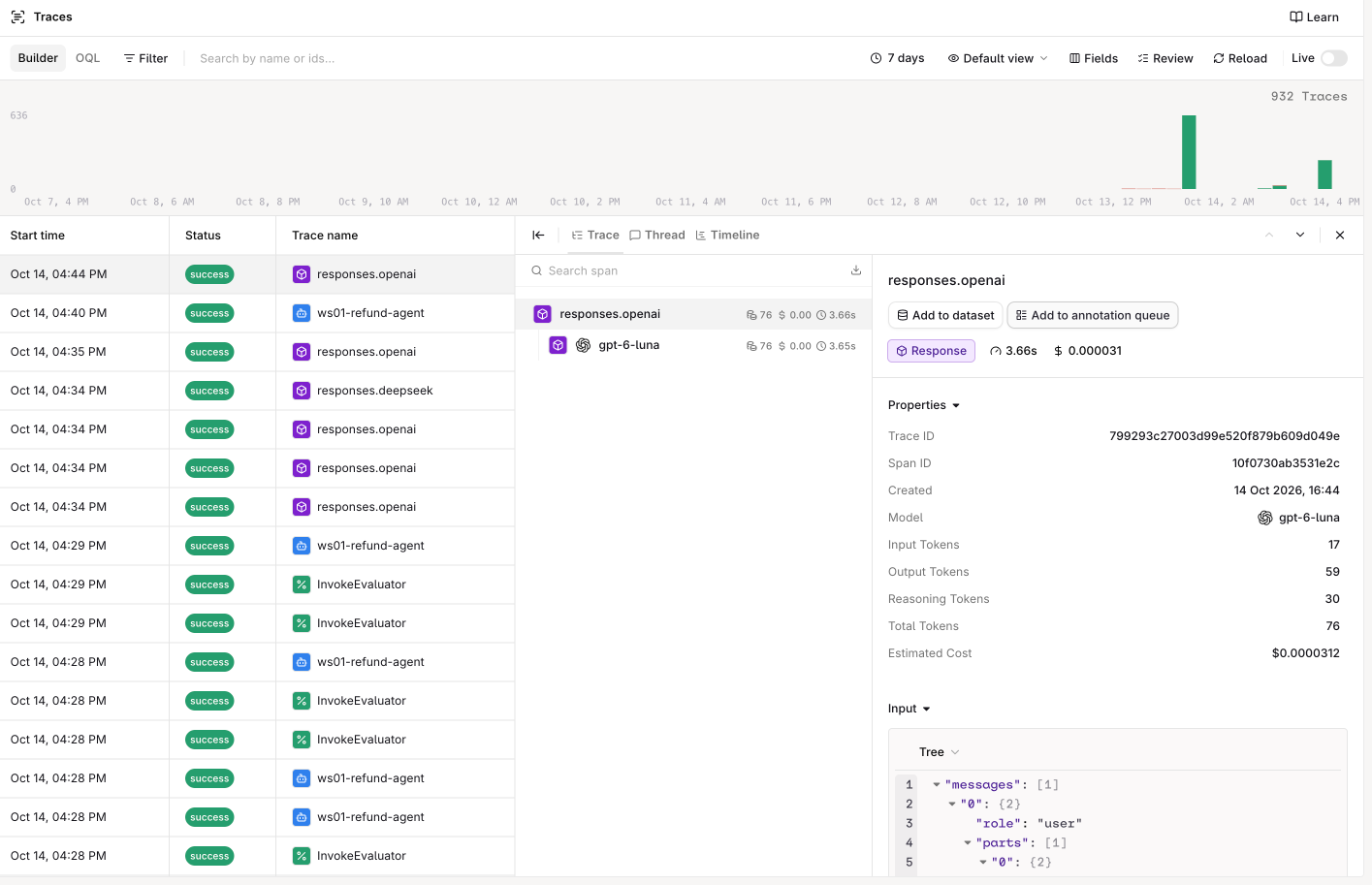
Task: Click the Search span input
Action: click(x=686, y=270)
